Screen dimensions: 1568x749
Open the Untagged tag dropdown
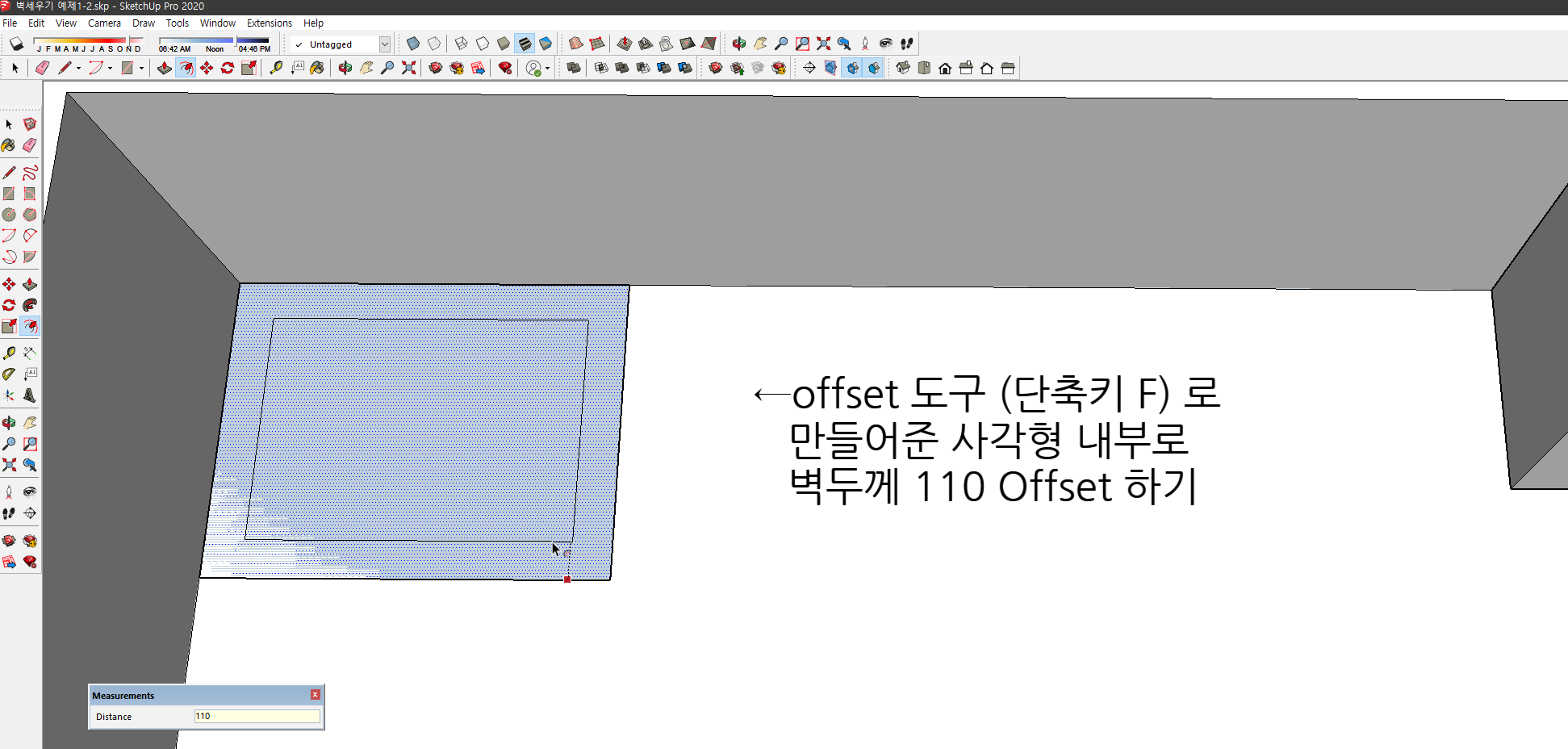(x=385, y=44)
